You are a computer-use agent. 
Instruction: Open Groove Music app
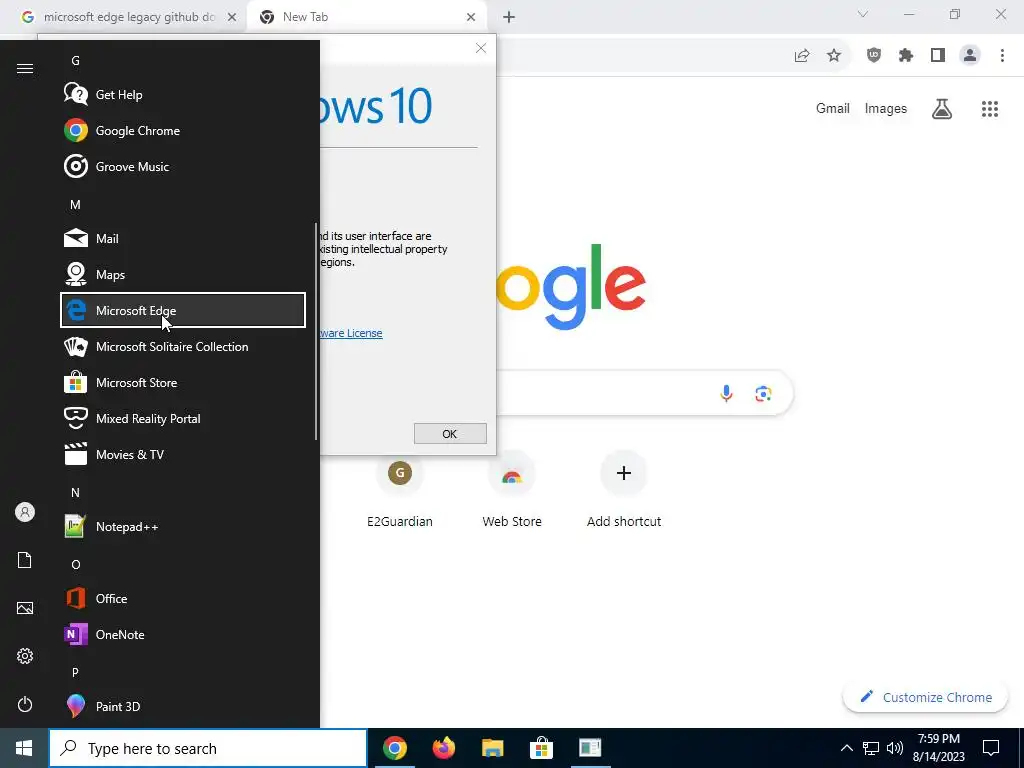click(183, 167)
